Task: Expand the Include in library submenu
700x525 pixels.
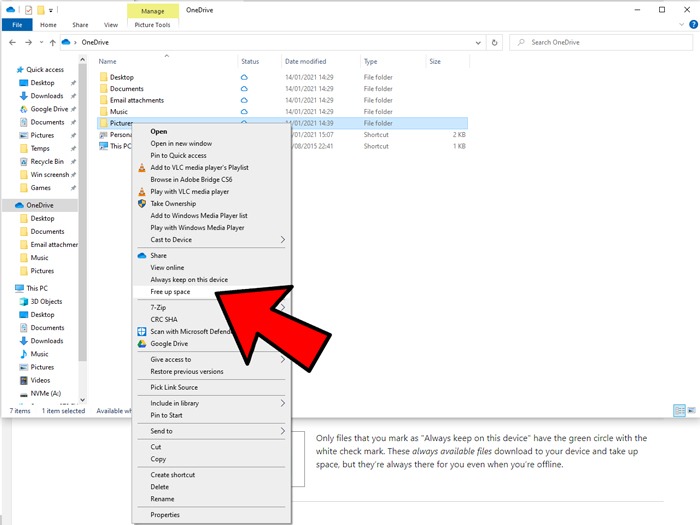Action: pos(212,403)
